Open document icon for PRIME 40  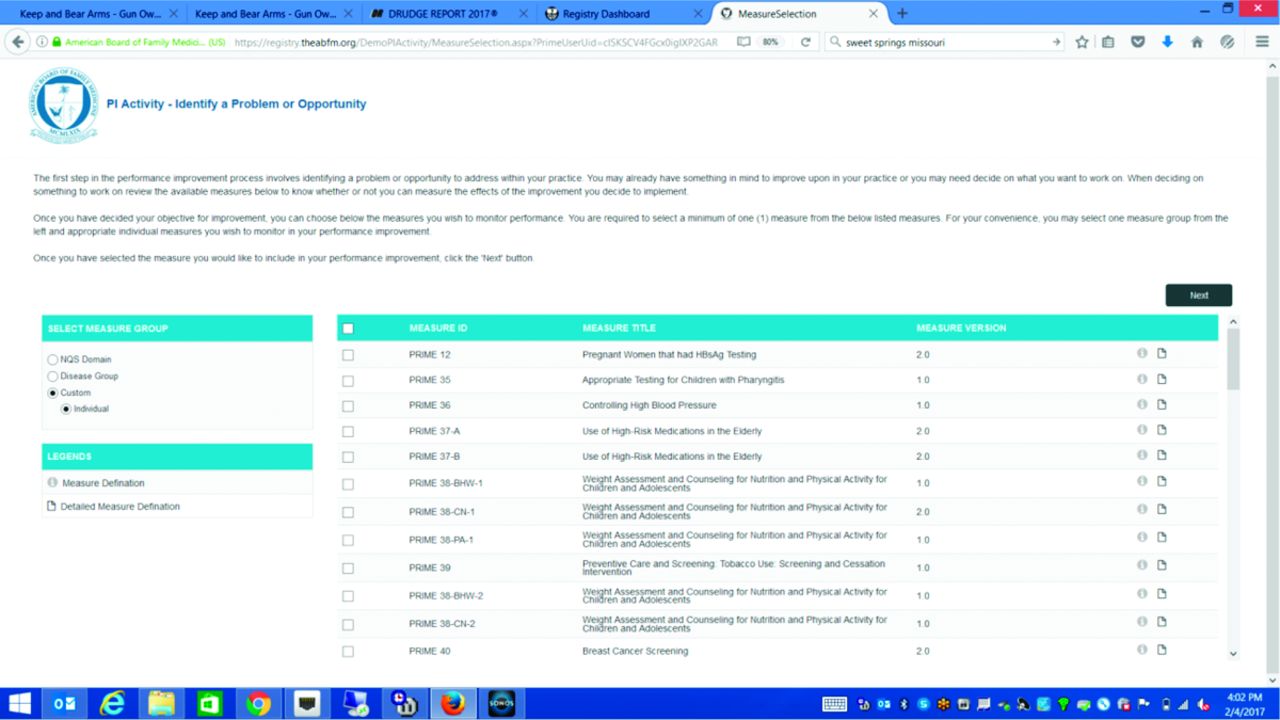point(1162,650)
